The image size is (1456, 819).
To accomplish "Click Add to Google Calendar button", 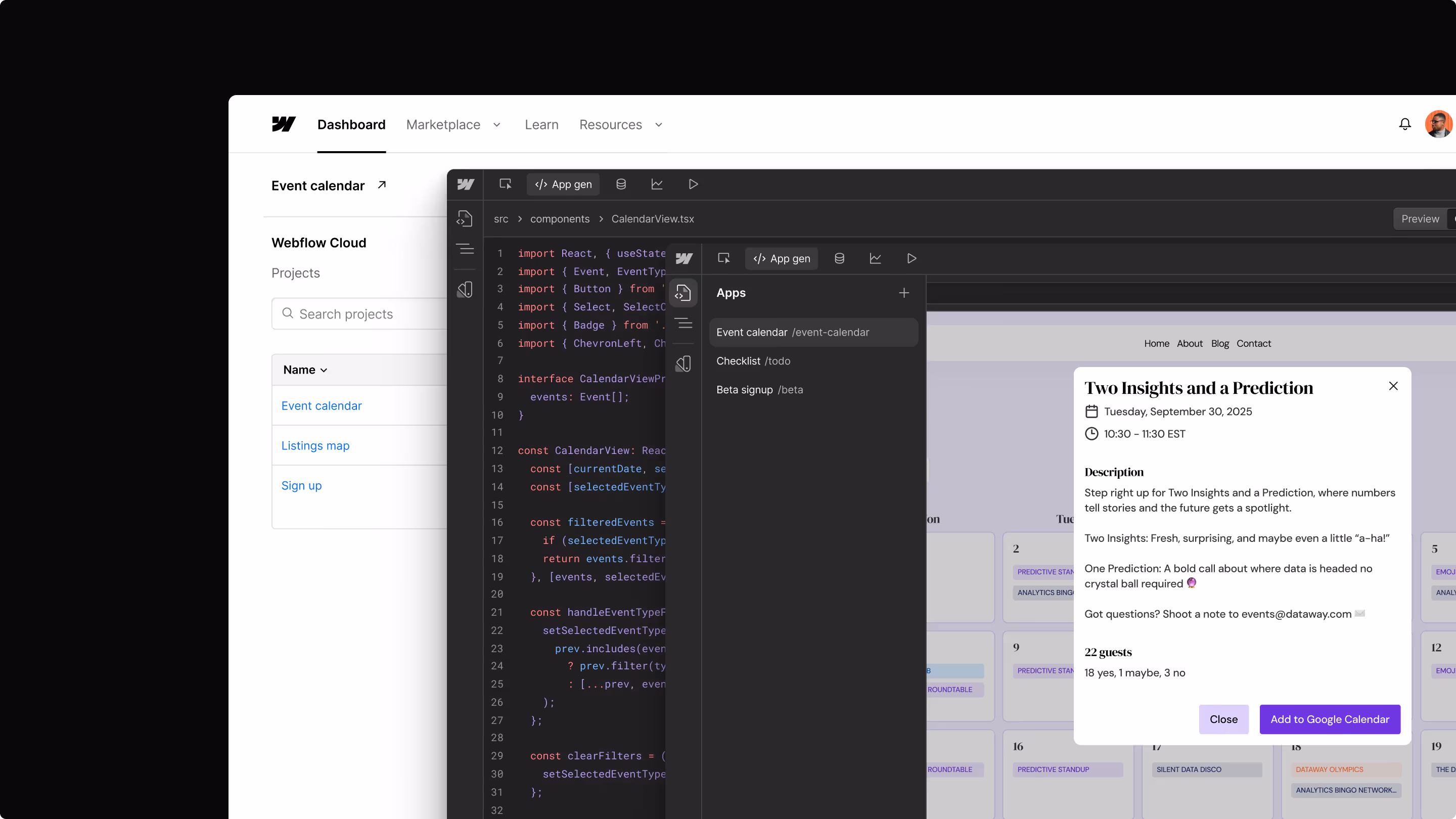I will point(1330,719).
